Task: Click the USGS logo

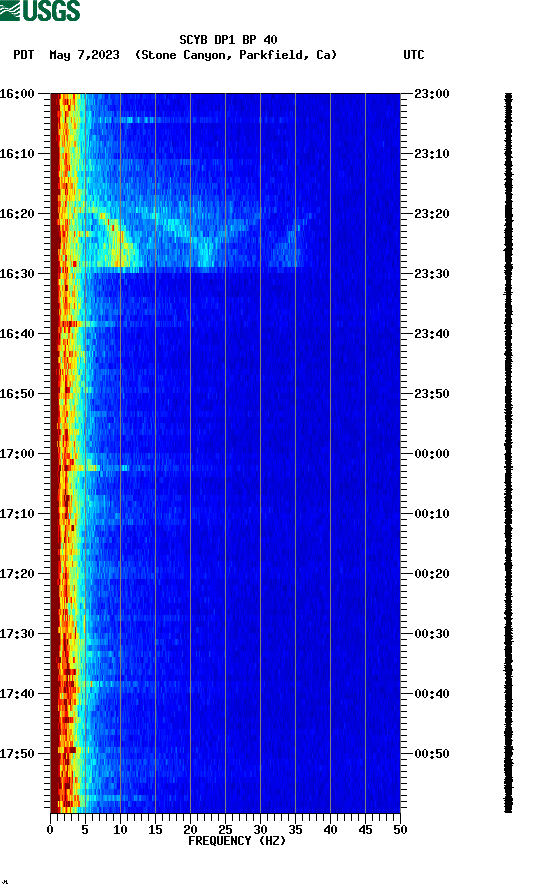Action: click(x=40, y=10)
